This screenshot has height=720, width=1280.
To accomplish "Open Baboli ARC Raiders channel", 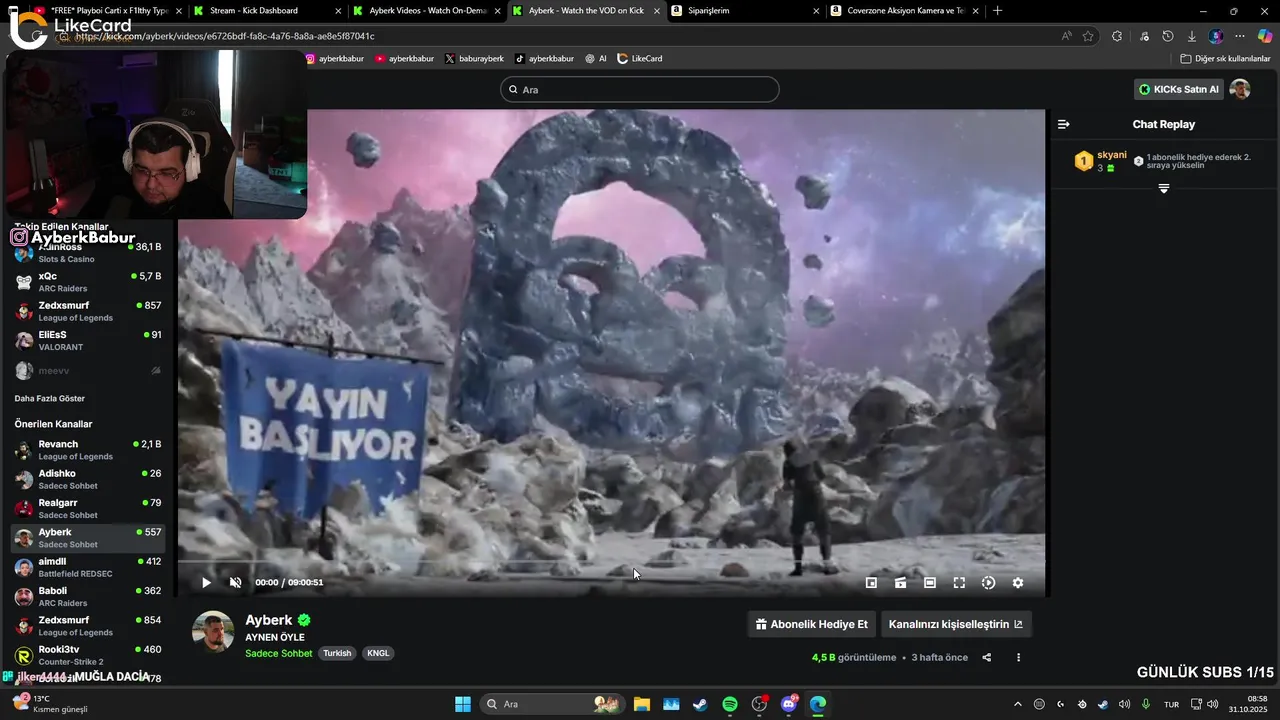I will point(88,597).
